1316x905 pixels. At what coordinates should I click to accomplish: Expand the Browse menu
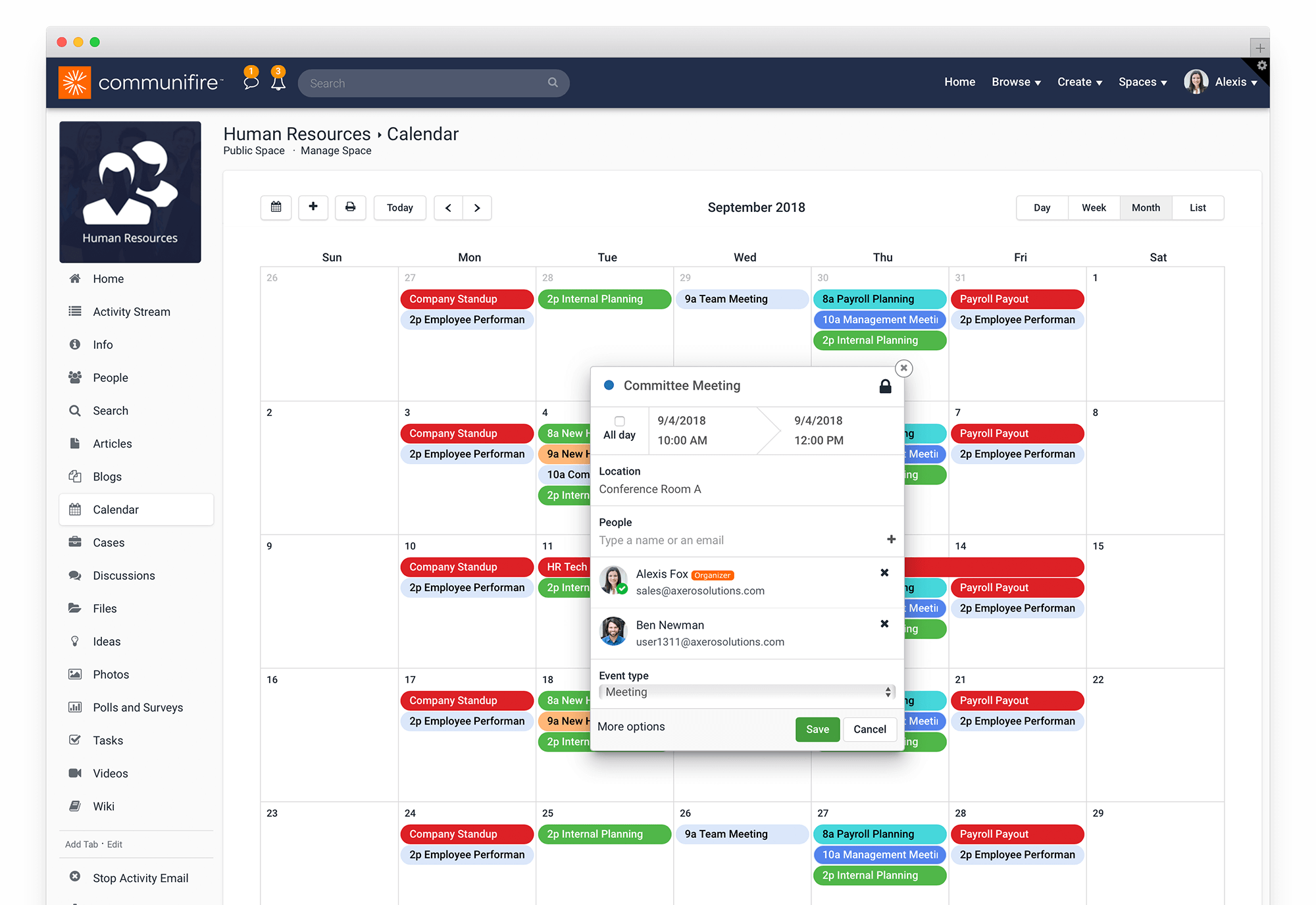pyautogui.click(x=1016, y=82)
